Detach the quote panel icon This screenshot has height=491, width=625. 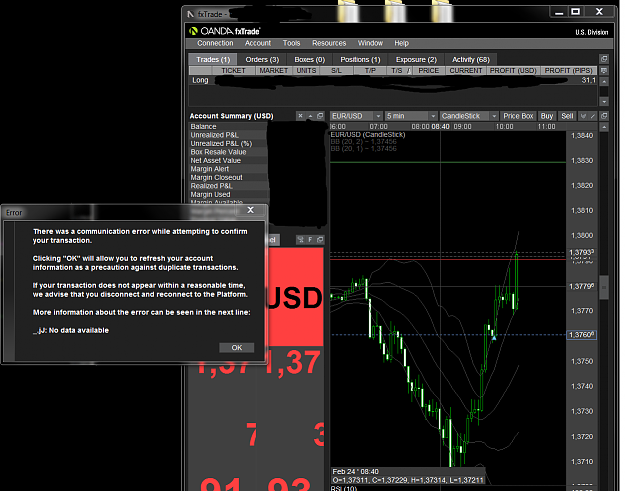(x=320, y=240)
